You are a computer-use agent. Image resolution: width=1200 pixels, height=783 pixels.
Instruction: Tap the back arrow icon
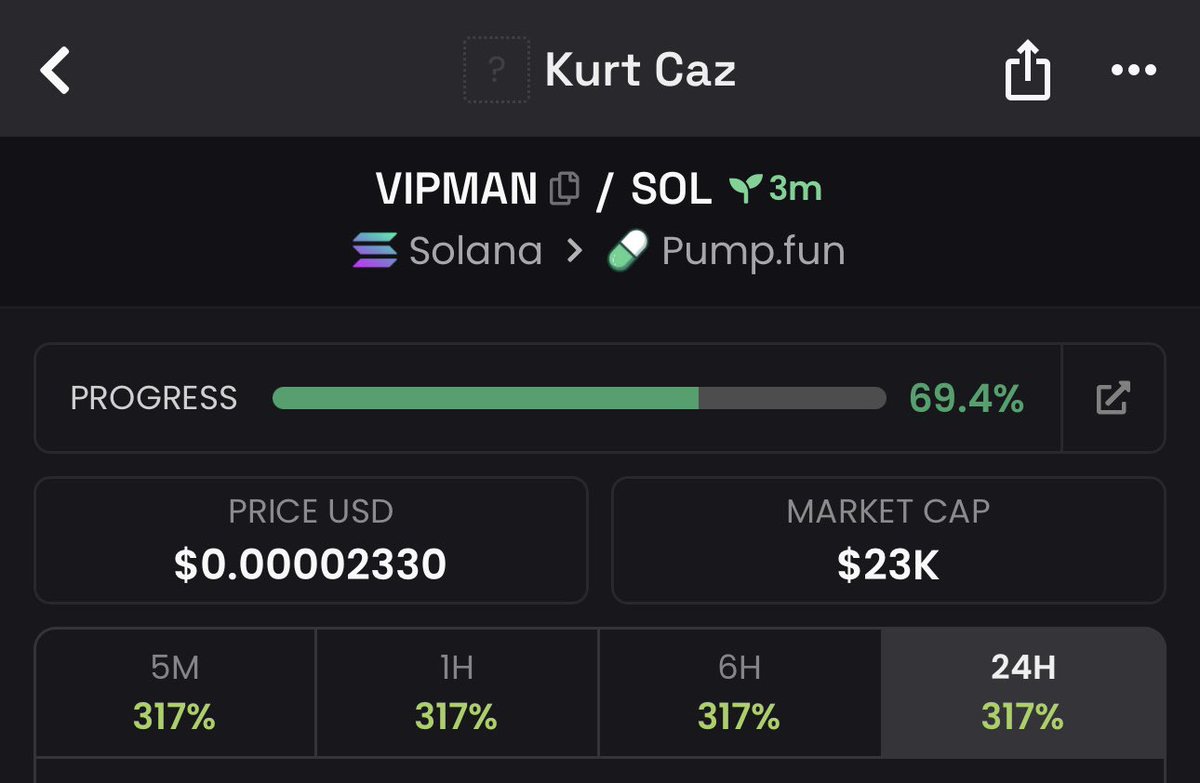[55, 71]
